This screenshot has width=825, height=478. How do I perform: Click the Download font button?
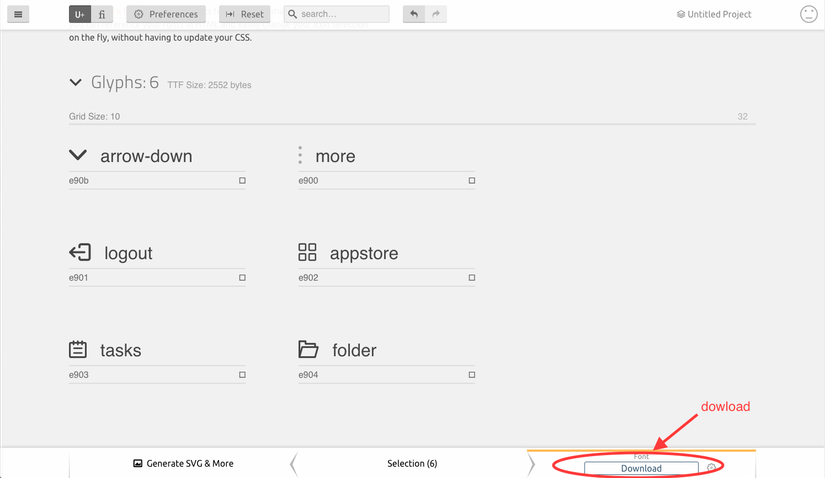(x=641, y=468)
